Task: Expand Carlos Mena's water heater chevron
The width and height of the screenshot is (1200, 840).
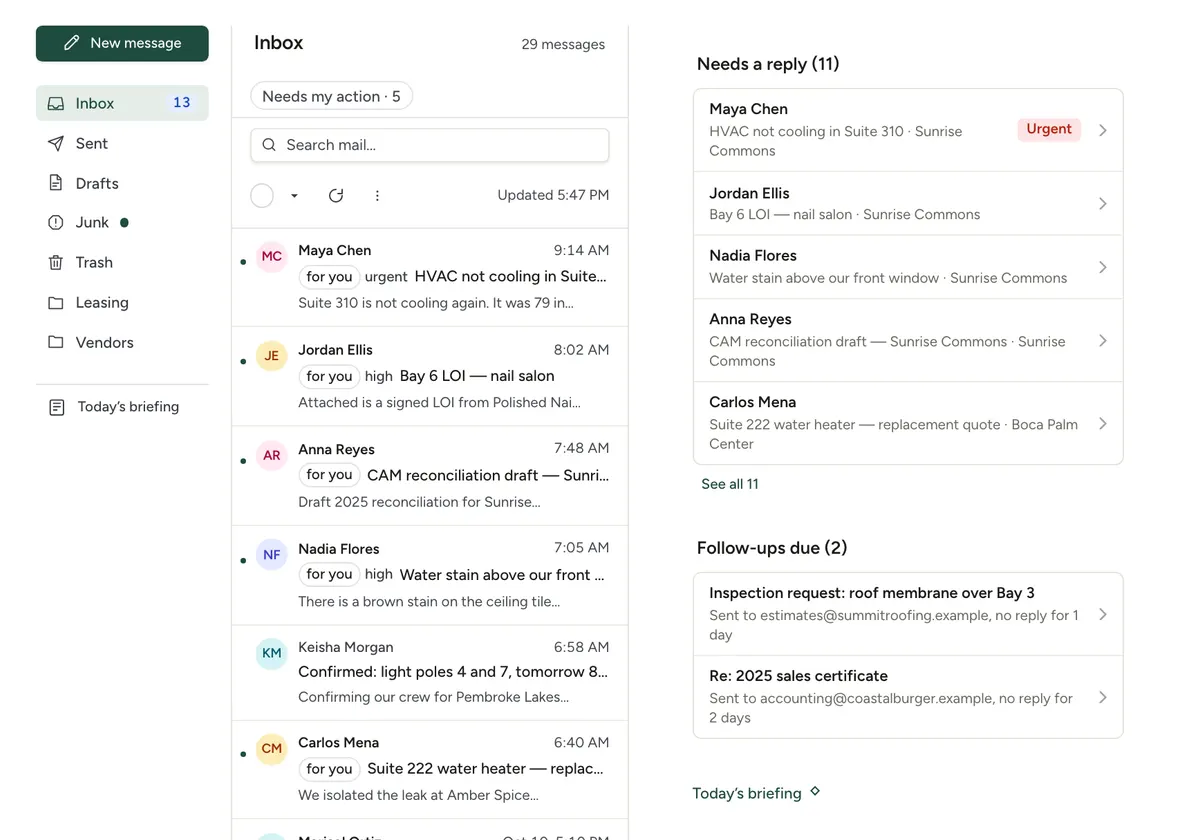Action: tap(1103, 424)
